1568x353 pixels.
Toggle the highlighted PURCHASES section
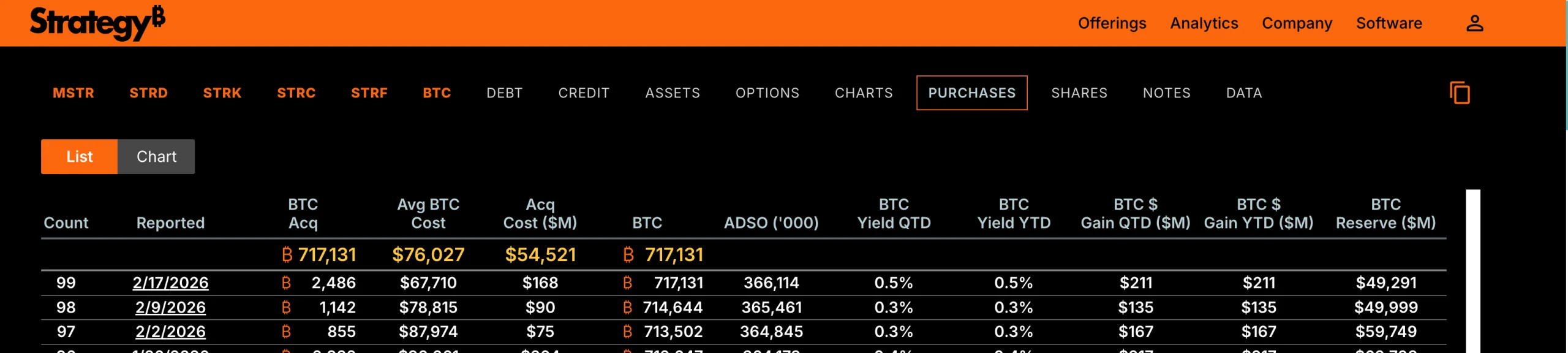pos(972,93)
